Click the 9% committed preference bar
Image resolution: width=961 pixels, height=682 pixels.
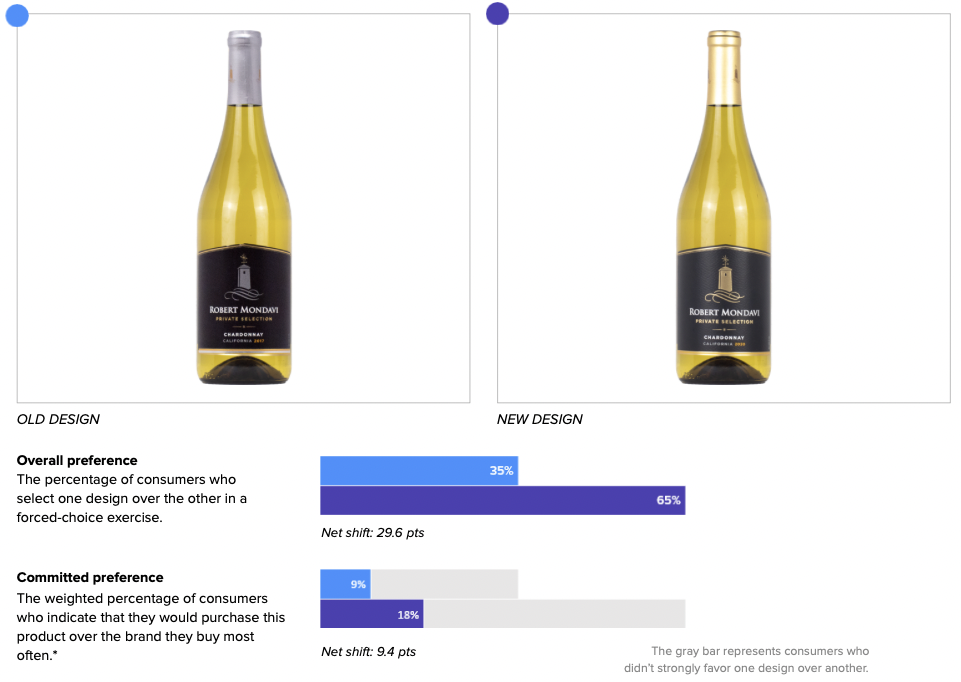(345, 584)
